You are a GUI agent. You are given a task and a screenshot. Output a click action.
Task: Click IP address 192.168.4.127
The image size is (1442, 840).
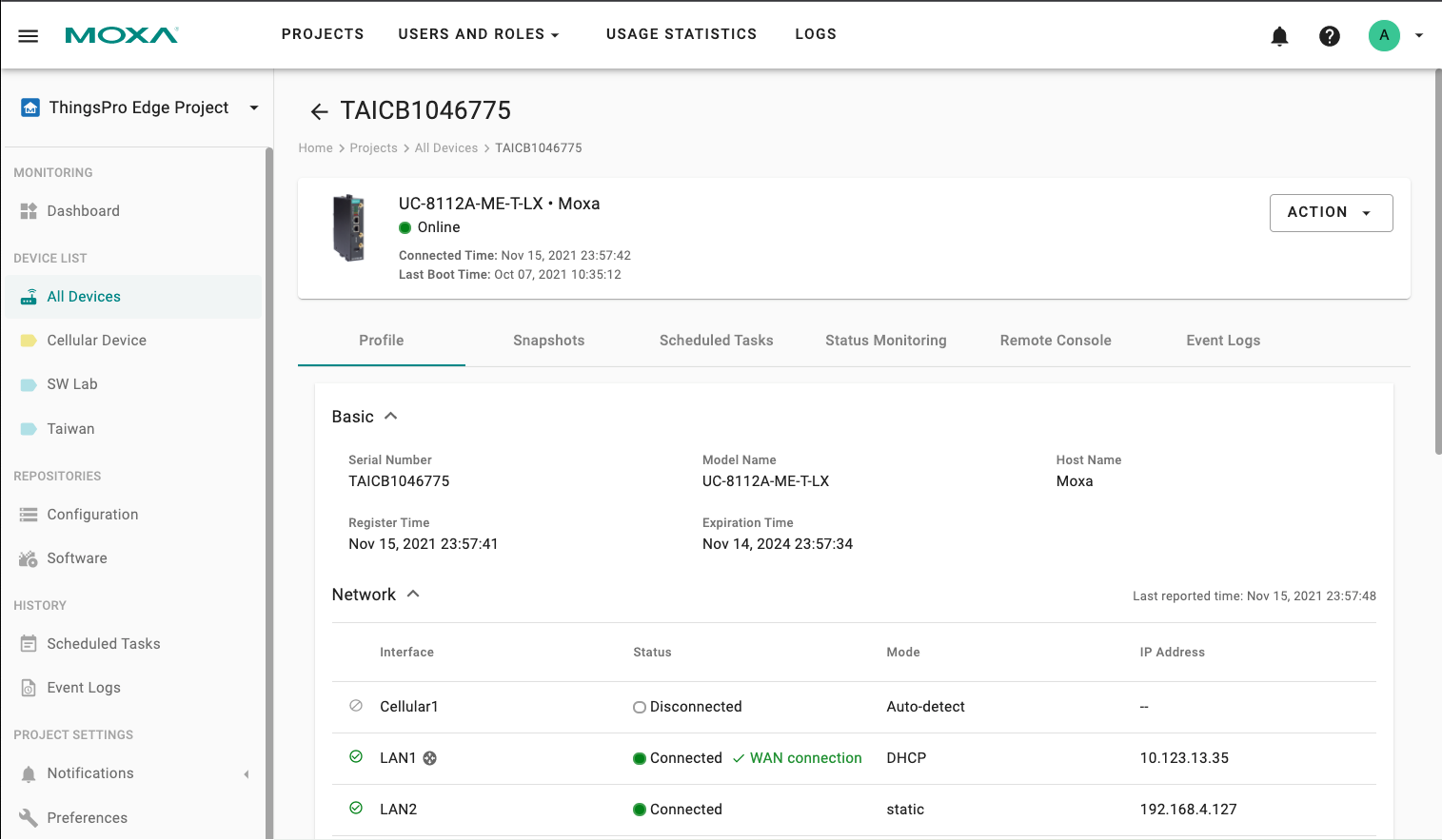1189,810
